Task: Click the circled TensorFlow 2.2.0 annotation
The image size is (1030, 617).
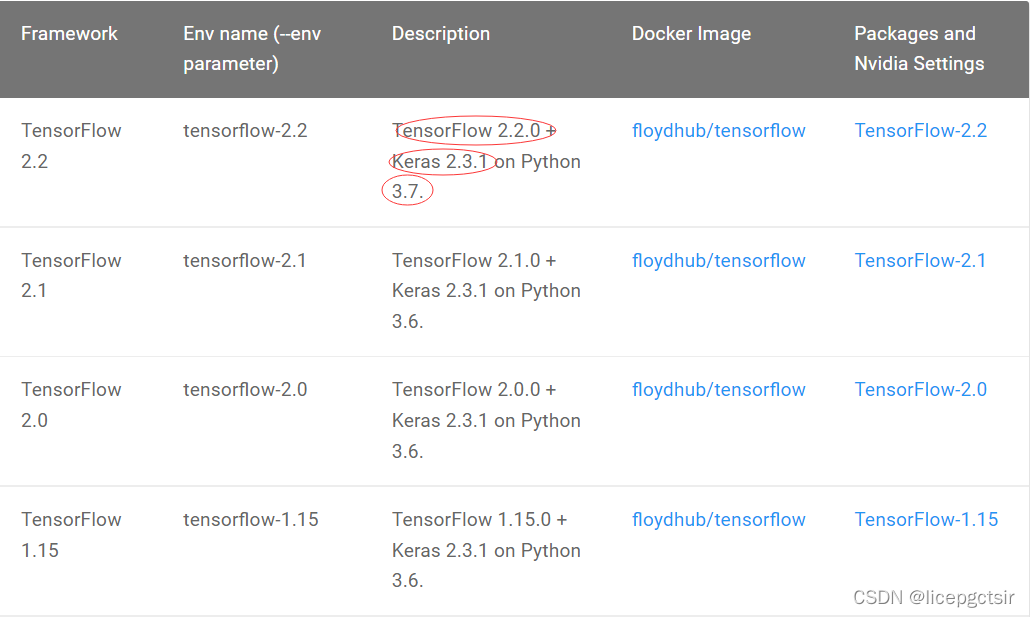Action: 476,129
